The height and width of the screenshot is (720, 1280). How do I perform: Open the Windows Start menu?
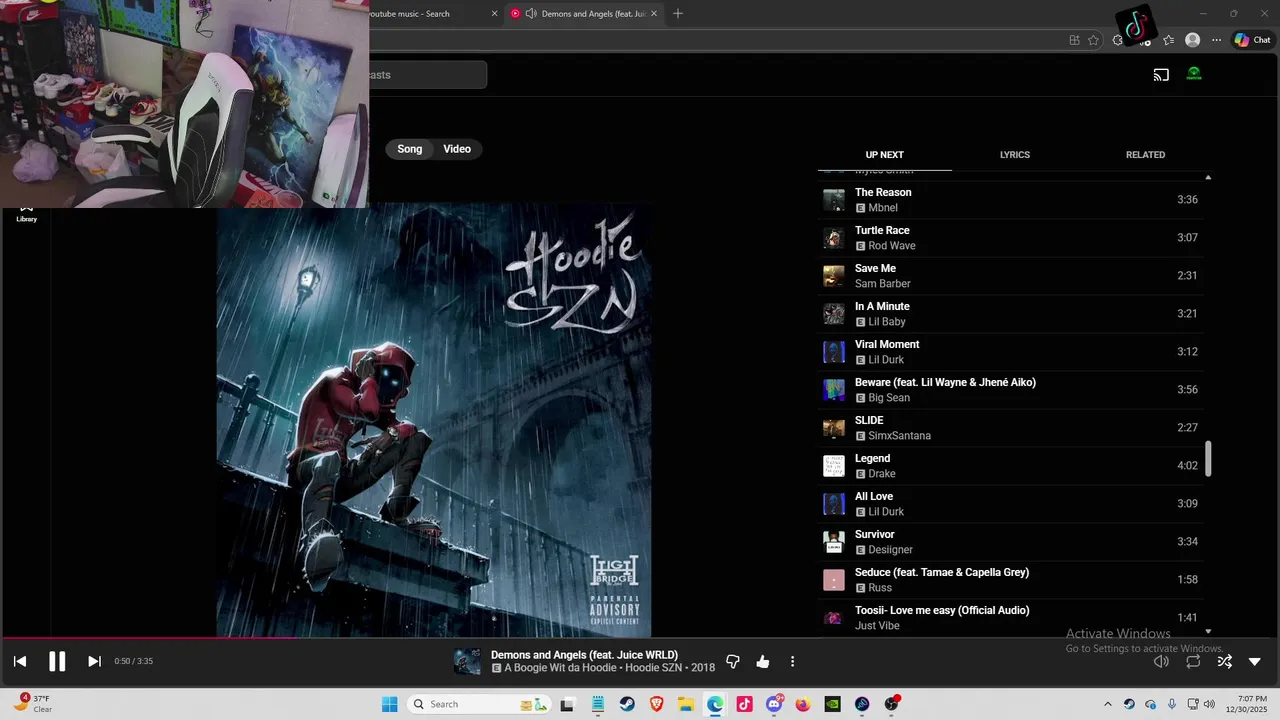pyautogui.click(x=389, y=704)
